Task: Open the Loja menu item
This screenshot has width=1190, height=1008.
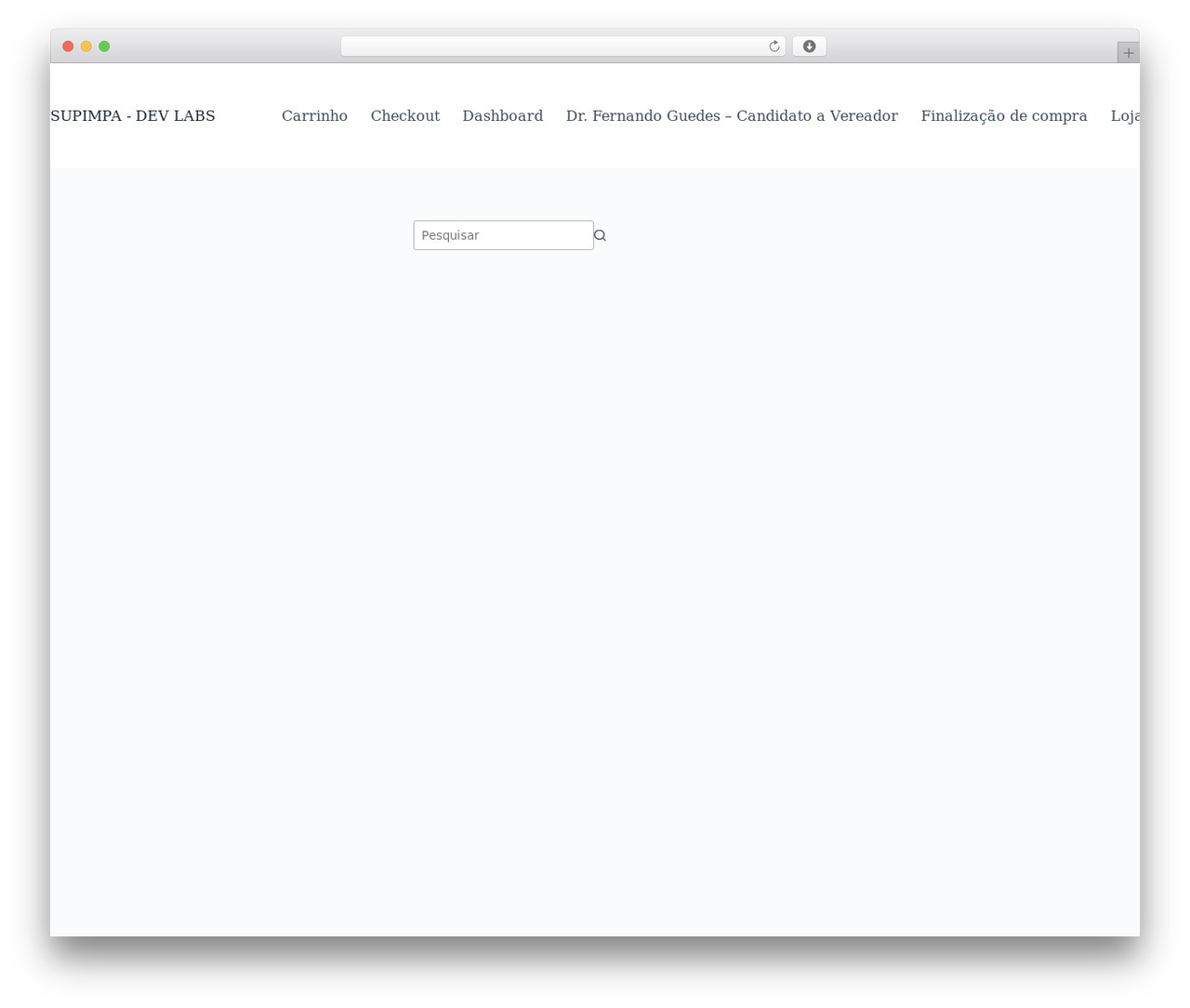Action: point(1125,116)
